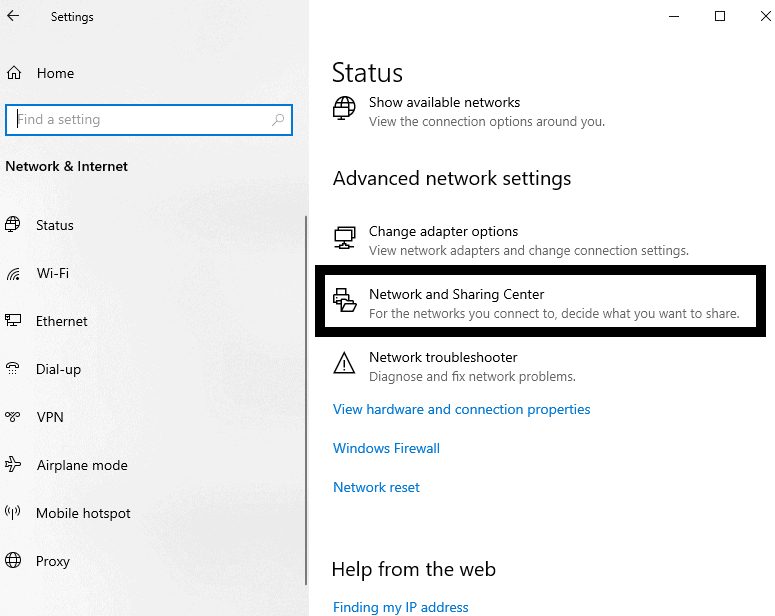
Task: Open Network and Sharing Center
Action: (x=456, y=295)
